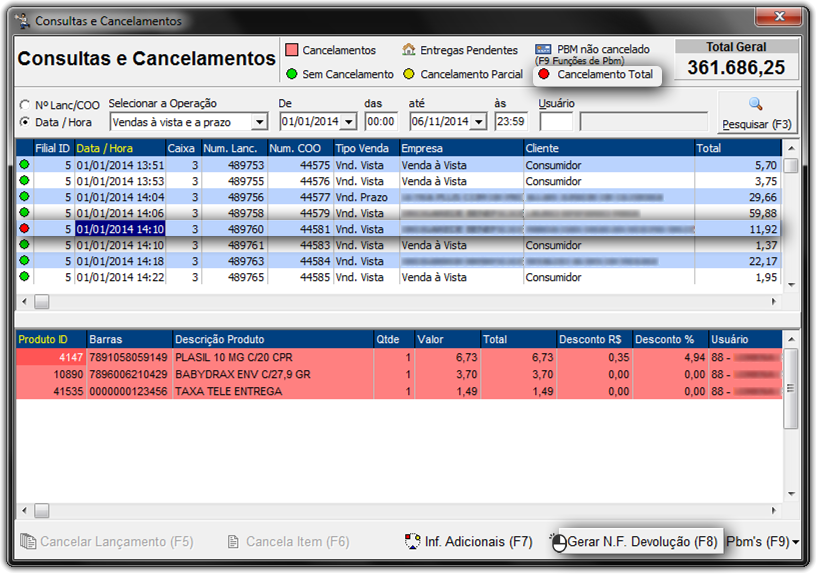Click the Pesquisar magnifier icon

(756, 104)
